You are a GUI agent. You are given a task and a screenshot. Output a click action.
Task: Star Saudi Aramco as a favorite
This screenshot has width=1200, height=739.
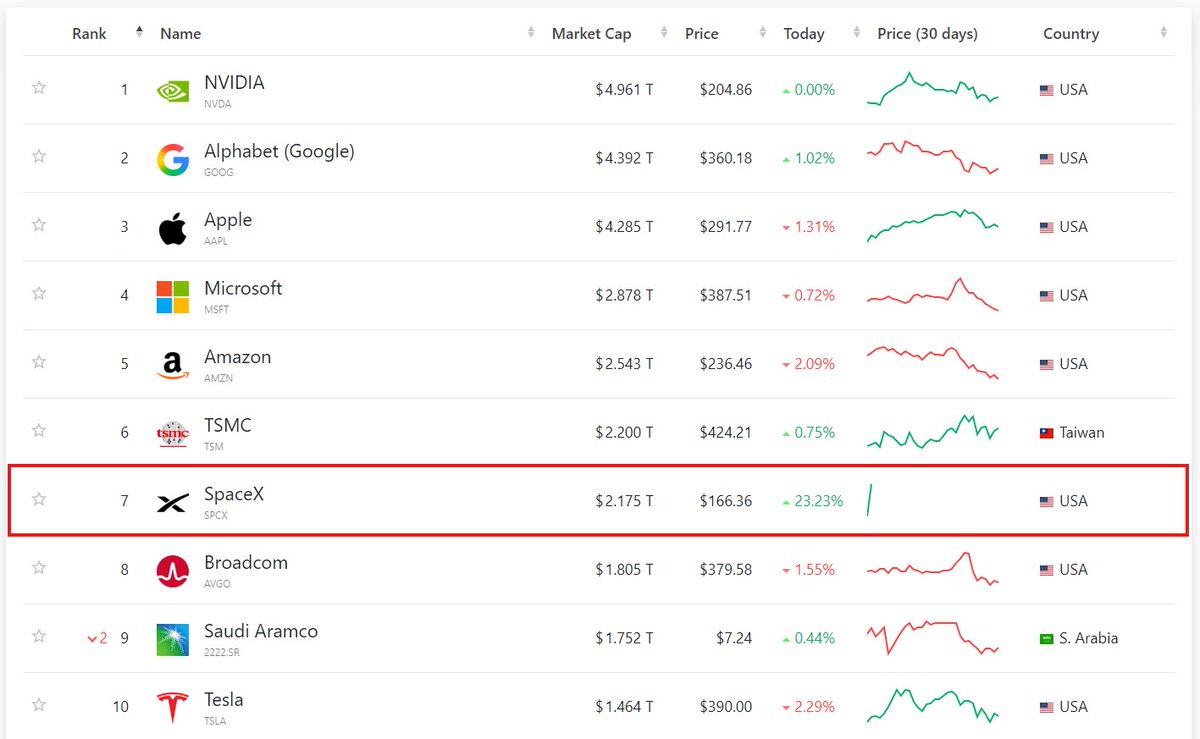(x=39, y=636)
